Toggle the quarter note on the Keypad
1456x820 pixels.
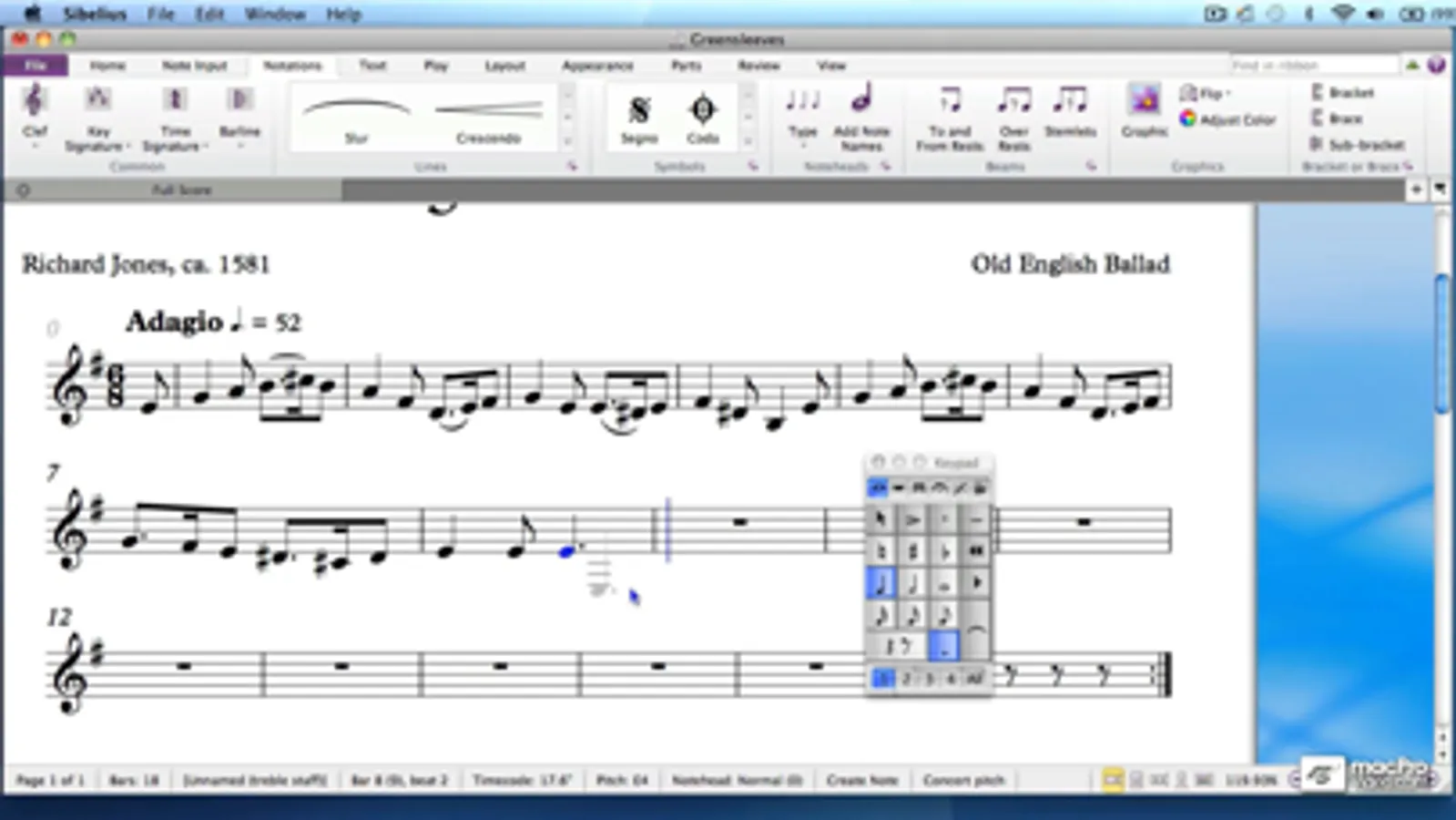coord(881,583)
